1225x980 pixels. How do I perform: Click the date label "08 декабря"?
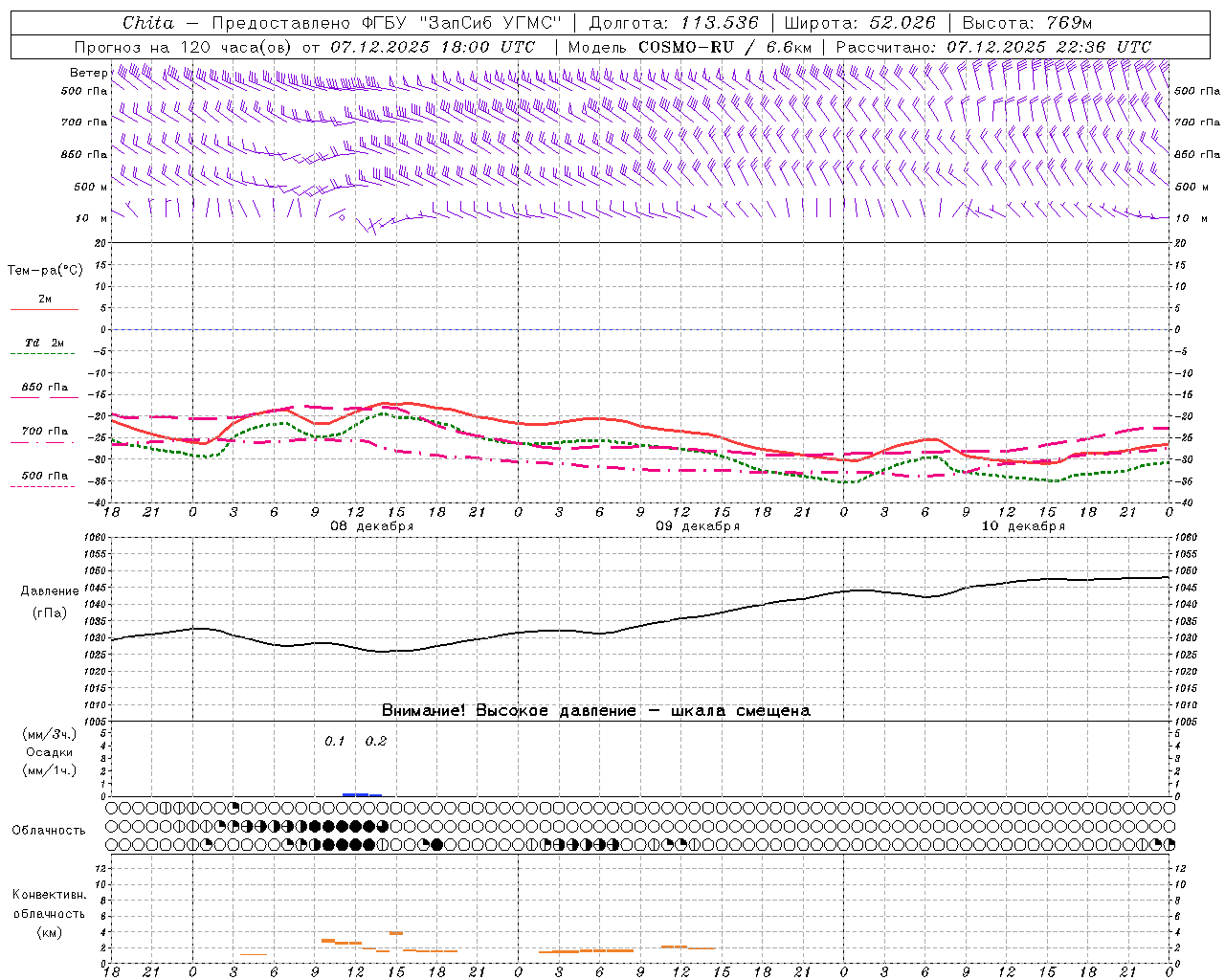point(372,526)
